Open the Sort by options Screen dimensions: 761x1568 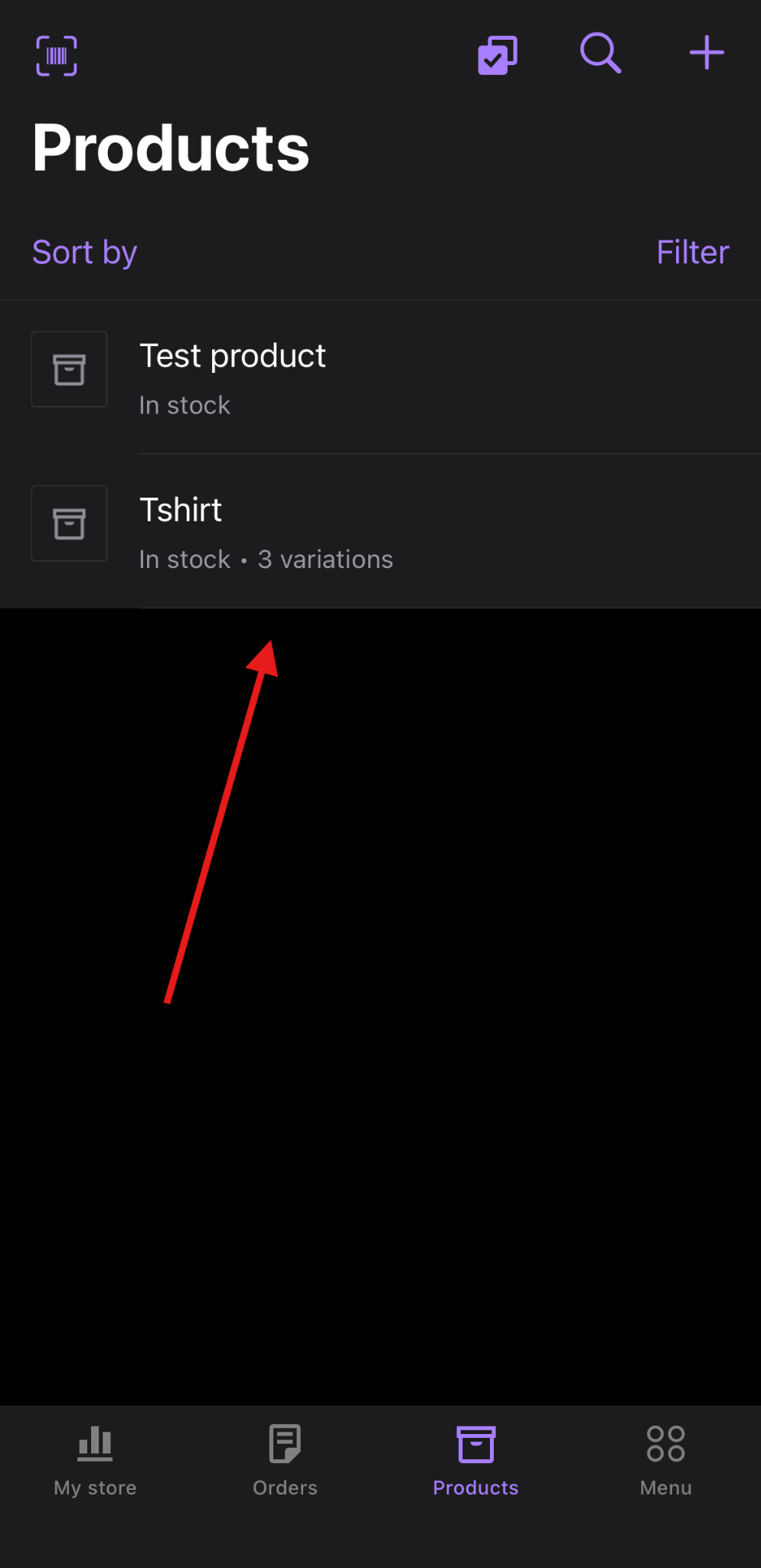84,253
